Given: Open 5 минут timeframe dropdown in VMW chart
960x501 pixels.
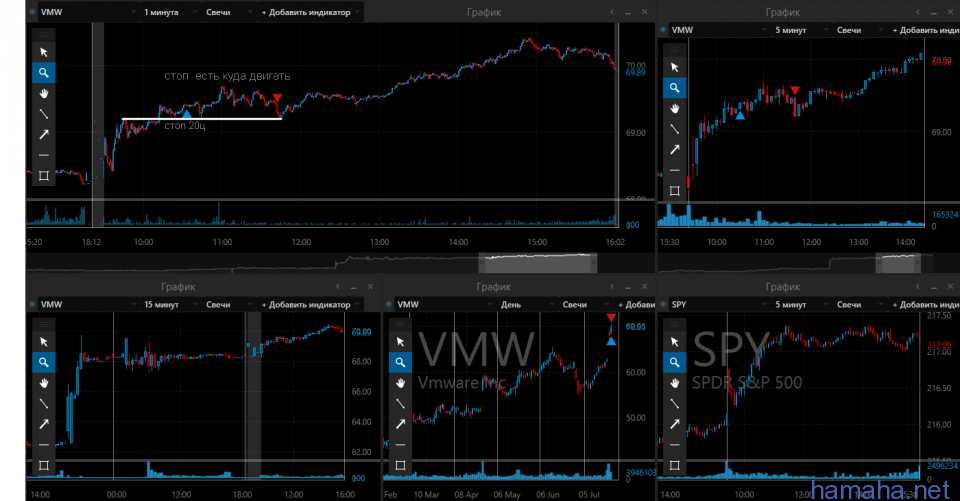Looking at the screenshot, I should [x=801, y=30].
